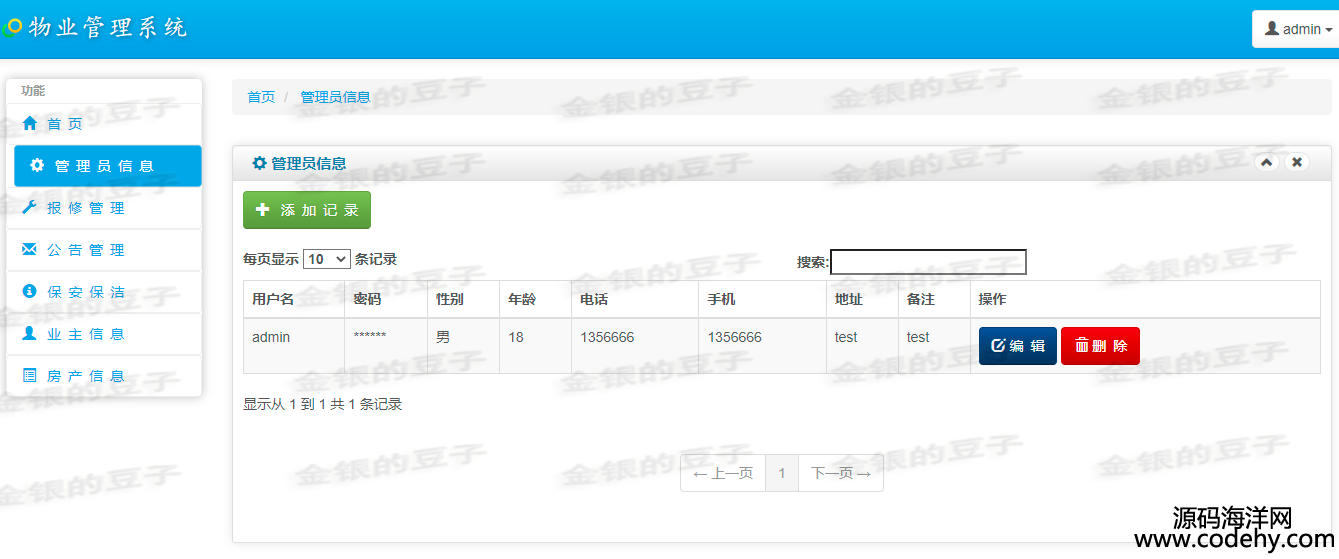Screen dimensions: 1339x559
Task: Open the 每页显示 records-per-page dropdown
Action: [327, 259]
